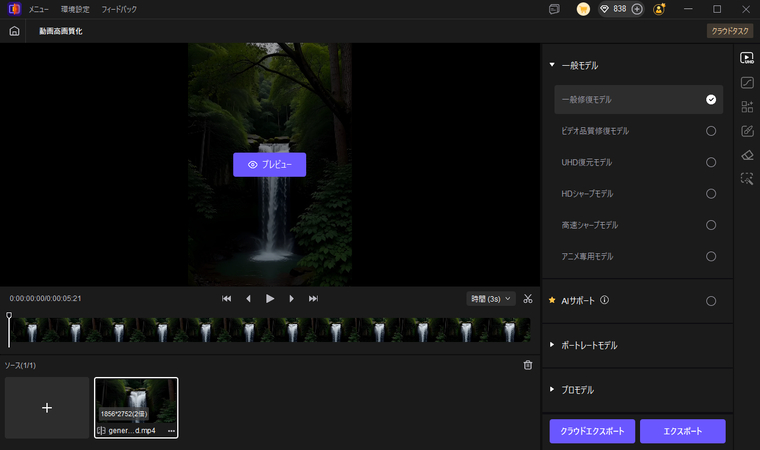The image size is (760, 450).
Task: Enable the AIサポート option
Action: [x=711, y=300]
